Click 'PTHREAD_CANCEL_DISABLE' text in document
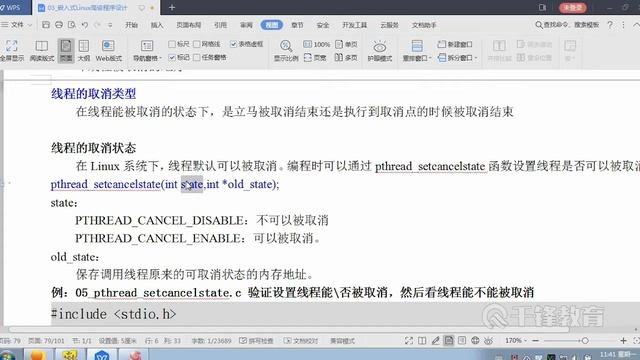This screenshot has width=640, height=360. [x=159, y=220]
